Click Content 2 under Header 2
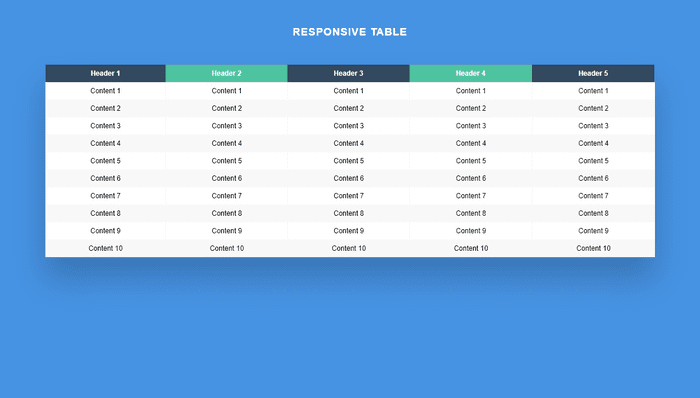The image size is (700, 398). click(227, 108)
